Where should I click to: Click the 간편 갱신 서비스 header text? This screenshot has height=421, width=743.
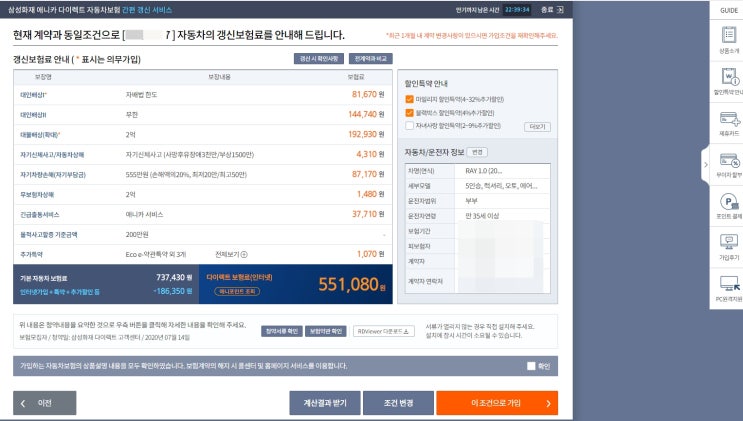point(147,10)
